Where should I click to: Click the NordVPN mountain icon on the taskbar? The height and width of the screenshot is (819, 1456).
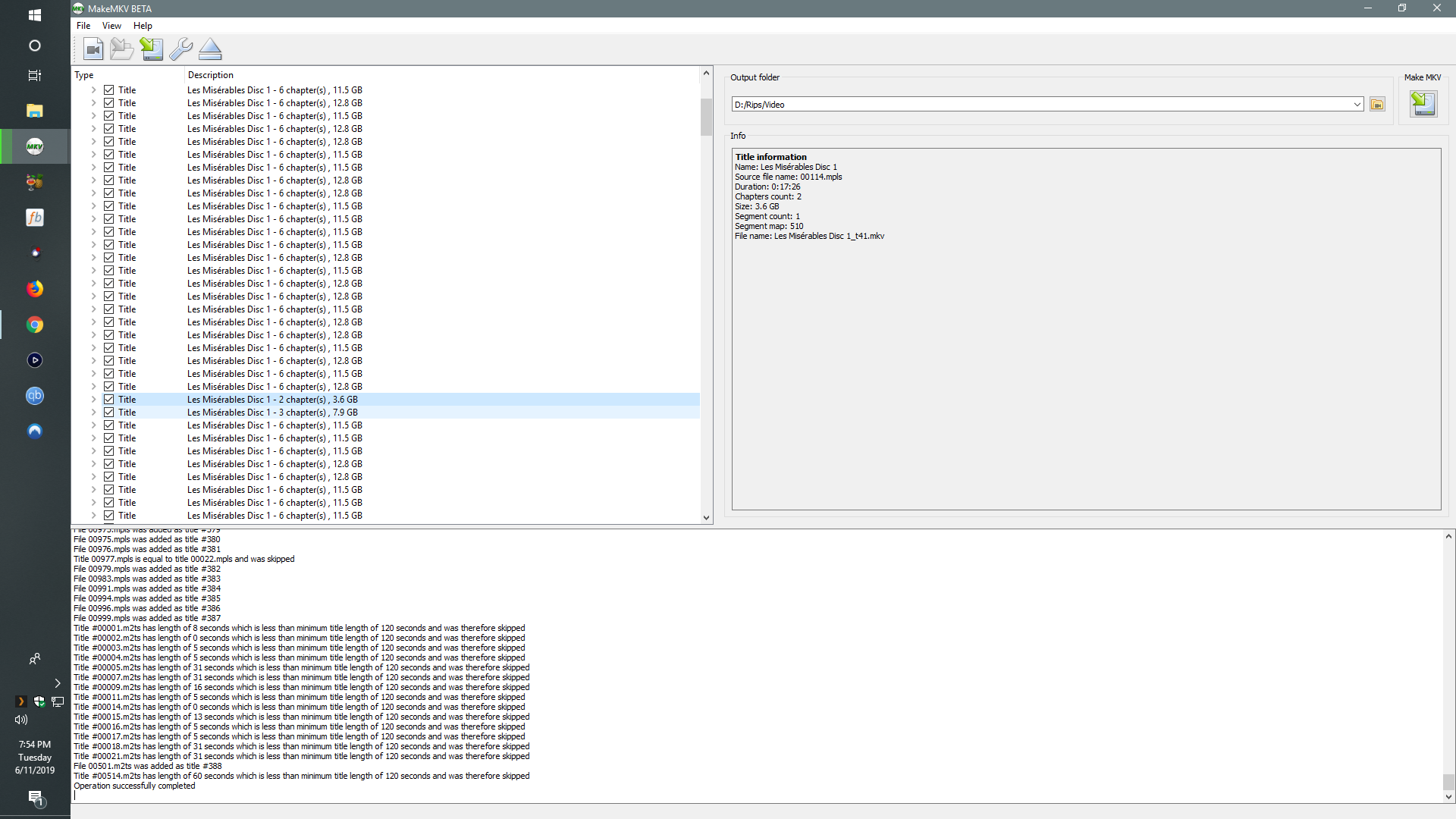pos(35,431)
